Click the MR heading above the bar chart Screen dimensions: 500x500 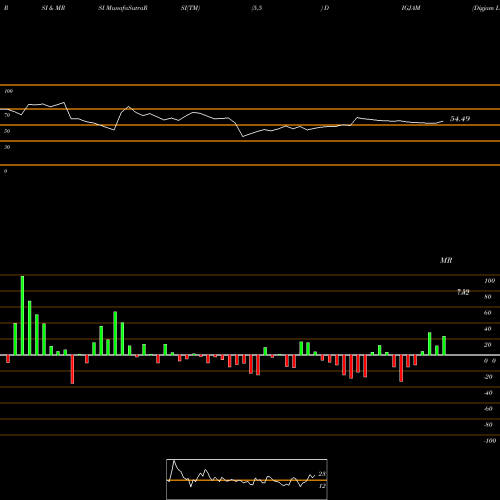coord(446,260)
